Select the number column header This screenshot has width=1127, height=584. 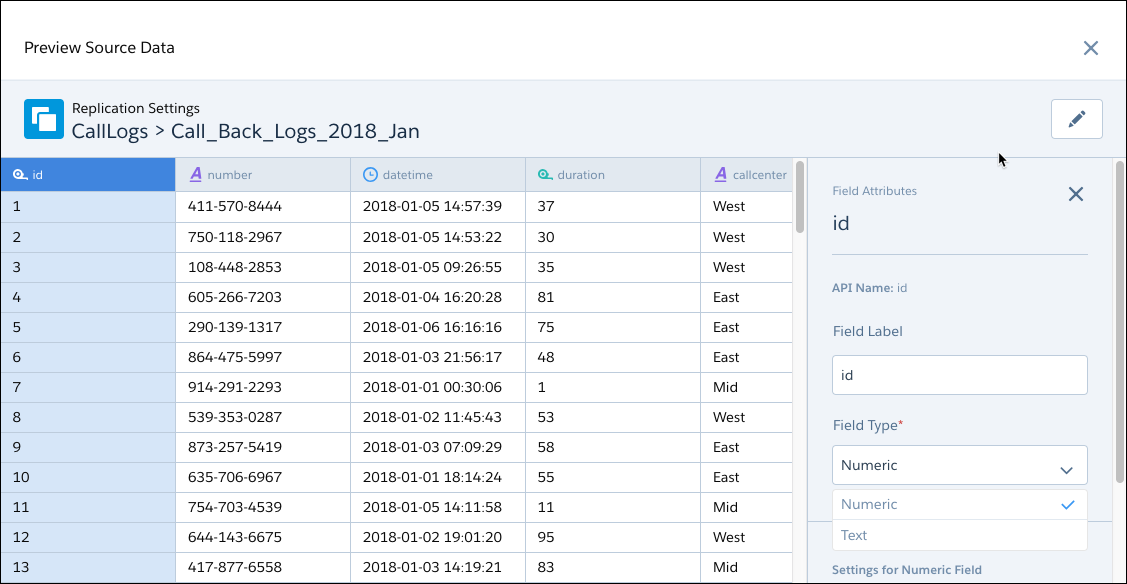click(262, 175)
